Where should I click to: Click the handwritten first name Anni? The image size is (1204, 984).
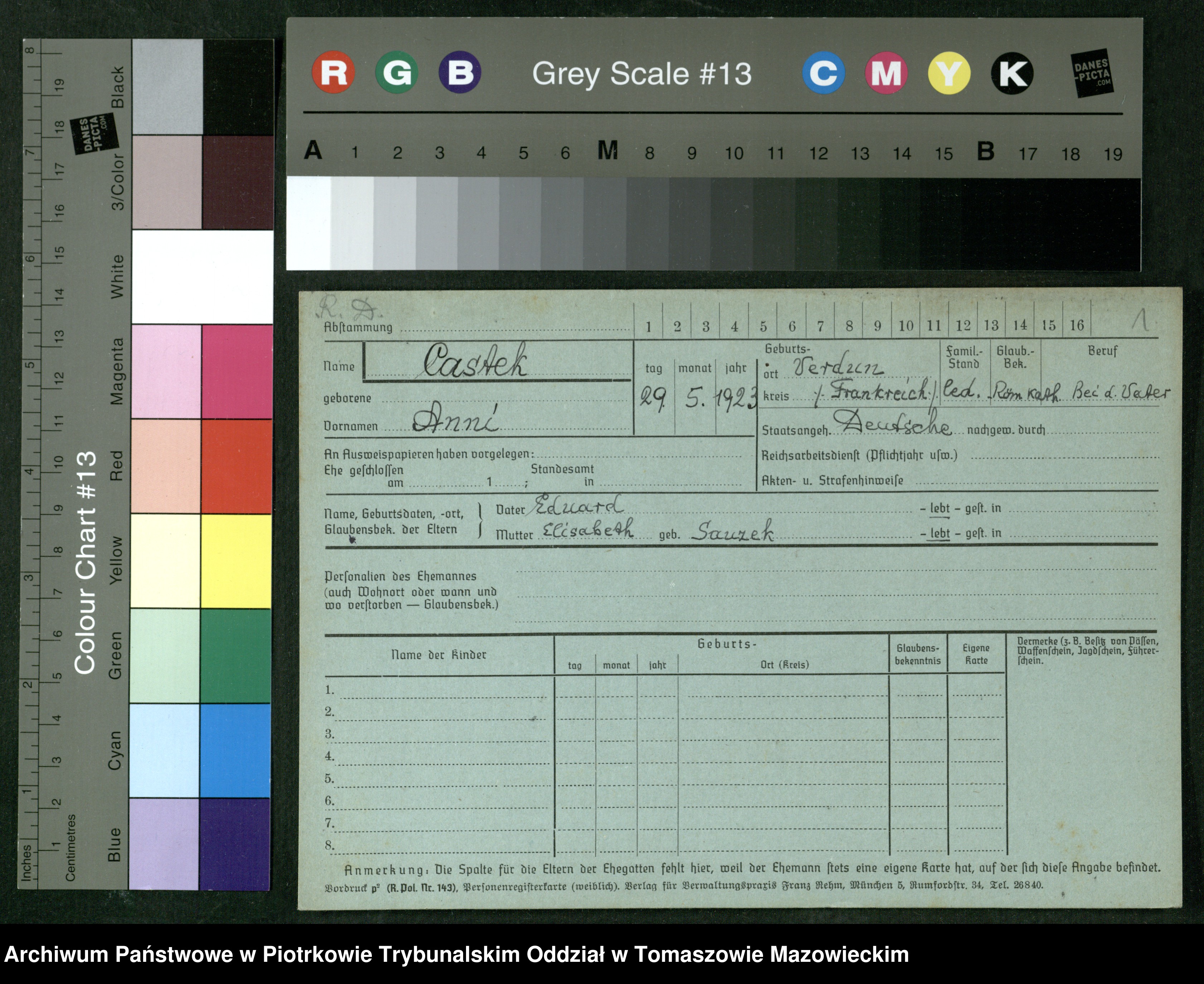point(455,420)
